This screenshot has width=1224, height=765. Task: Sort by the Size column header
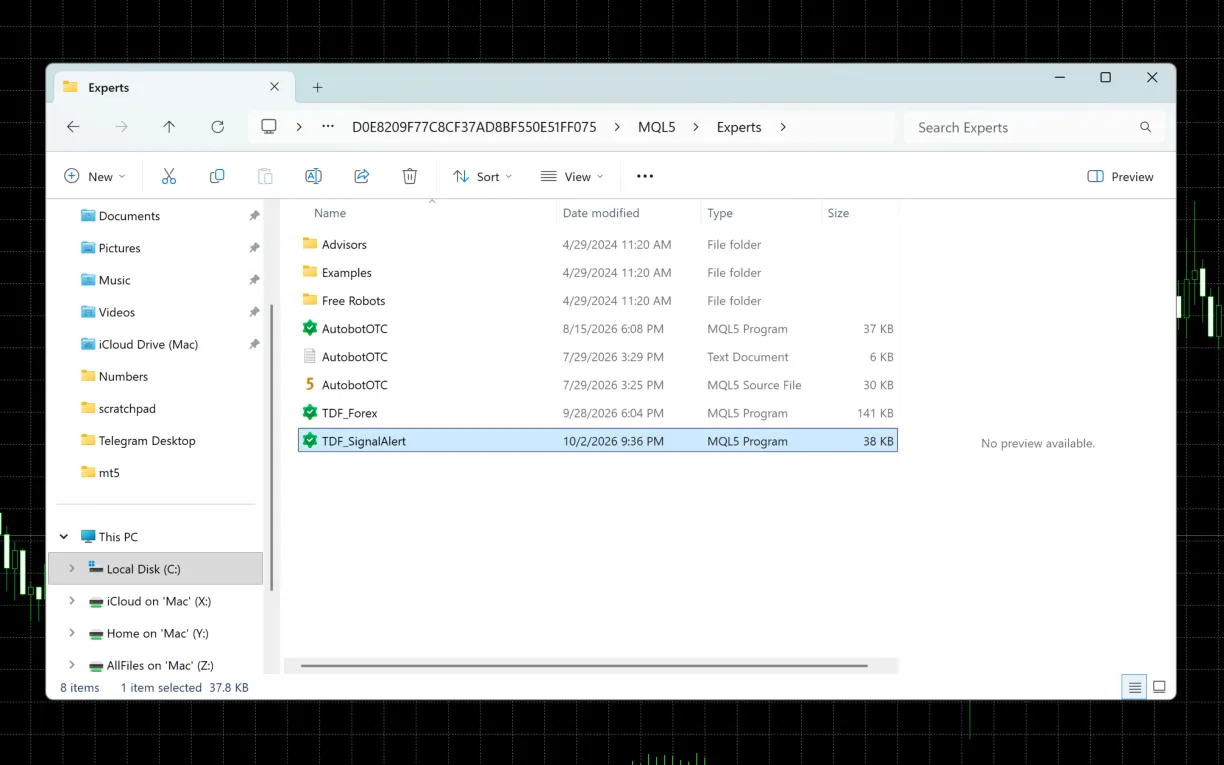pyautogui.click(x=838, y=213)
